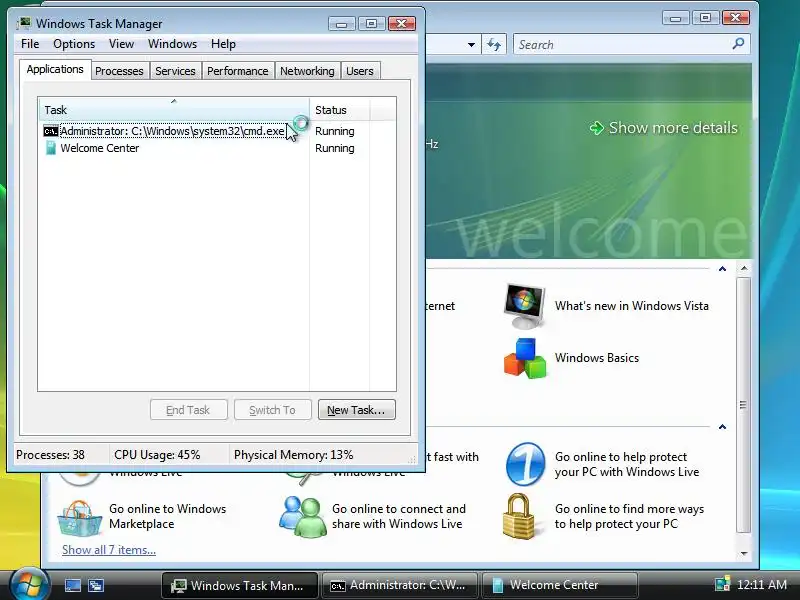This screenshot has width=800, height=600.
Task: Click Go online to Windows Marketplace
Action: click(x=167, y=516)
